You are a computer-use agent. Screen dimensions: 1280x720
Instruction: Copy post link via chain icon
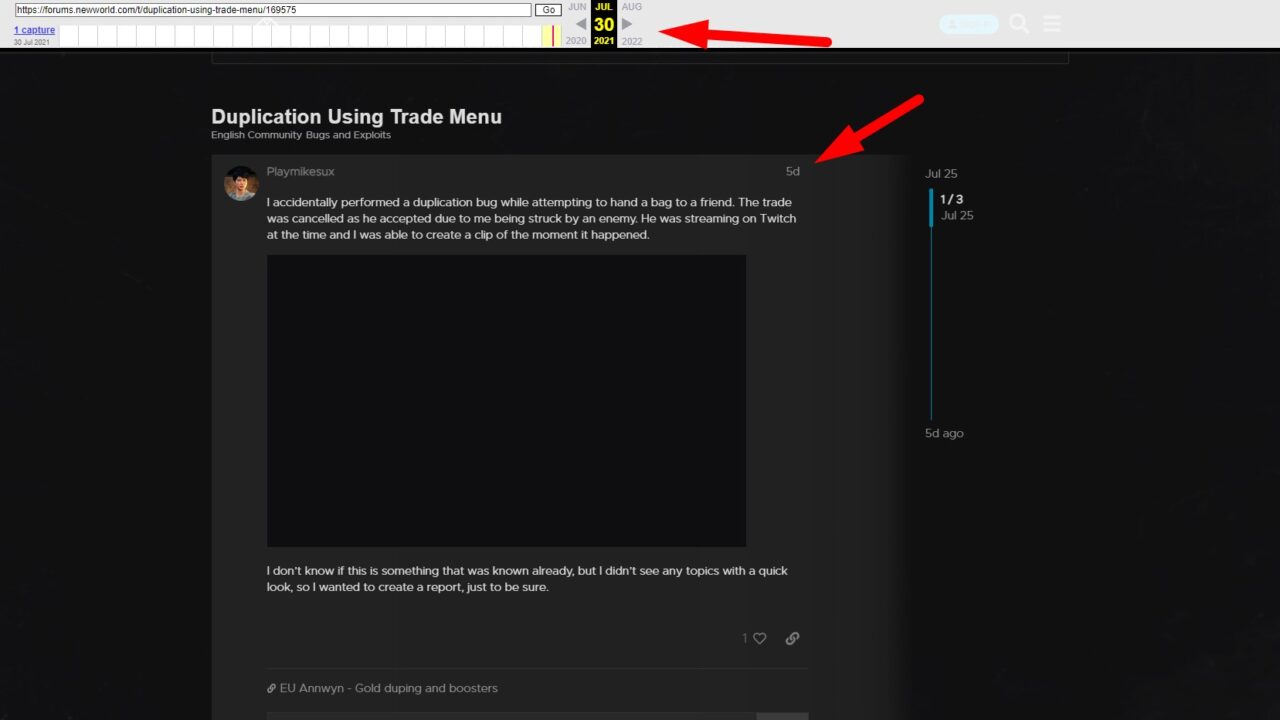coord(792,638)
